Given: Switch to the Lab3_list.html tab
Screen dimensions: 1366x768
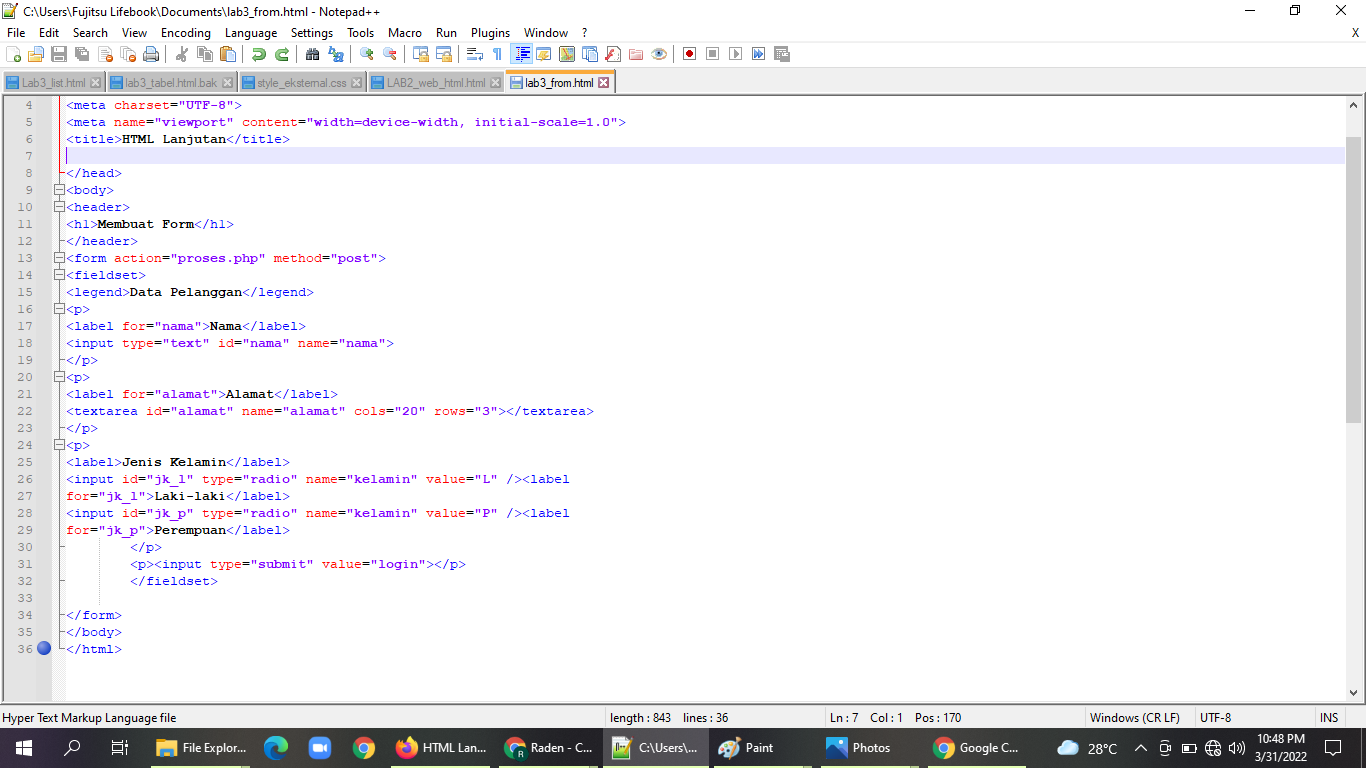Looking at the screenshot, I should [53, 83].
